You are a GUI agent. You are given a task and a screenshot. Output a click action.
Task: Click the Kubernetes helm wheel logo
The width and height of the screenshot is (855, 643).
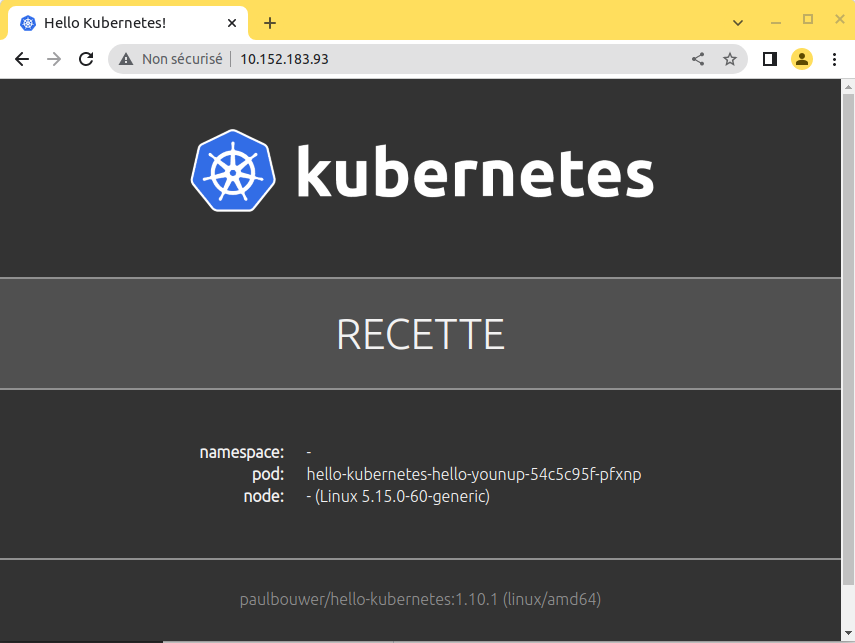(x=233, y=171)
